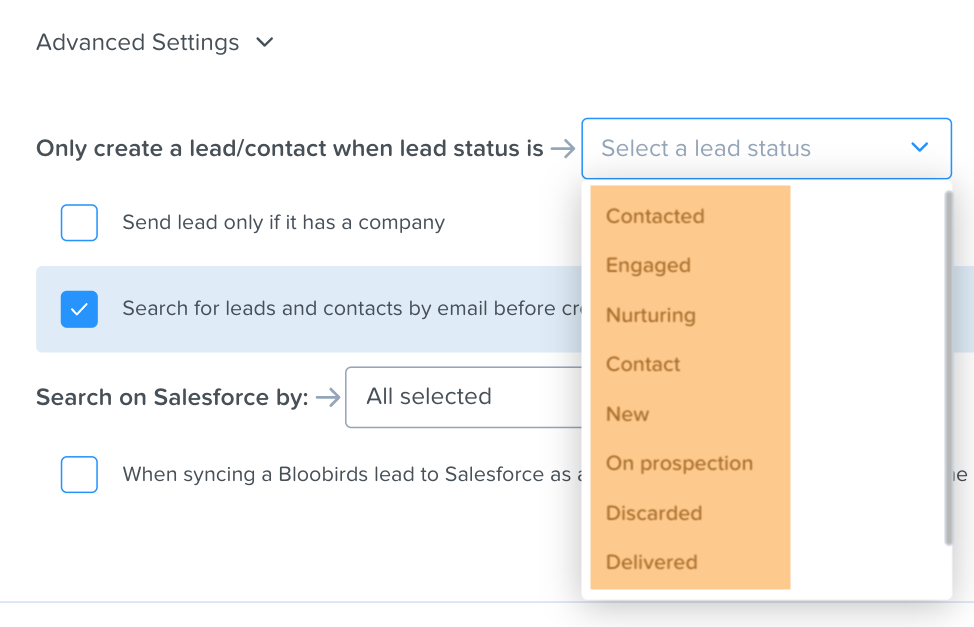The width and height of the screenshot is (974, 627).
Task: Click the Send lead only if it has a company label
Action: tap(283, 222)
